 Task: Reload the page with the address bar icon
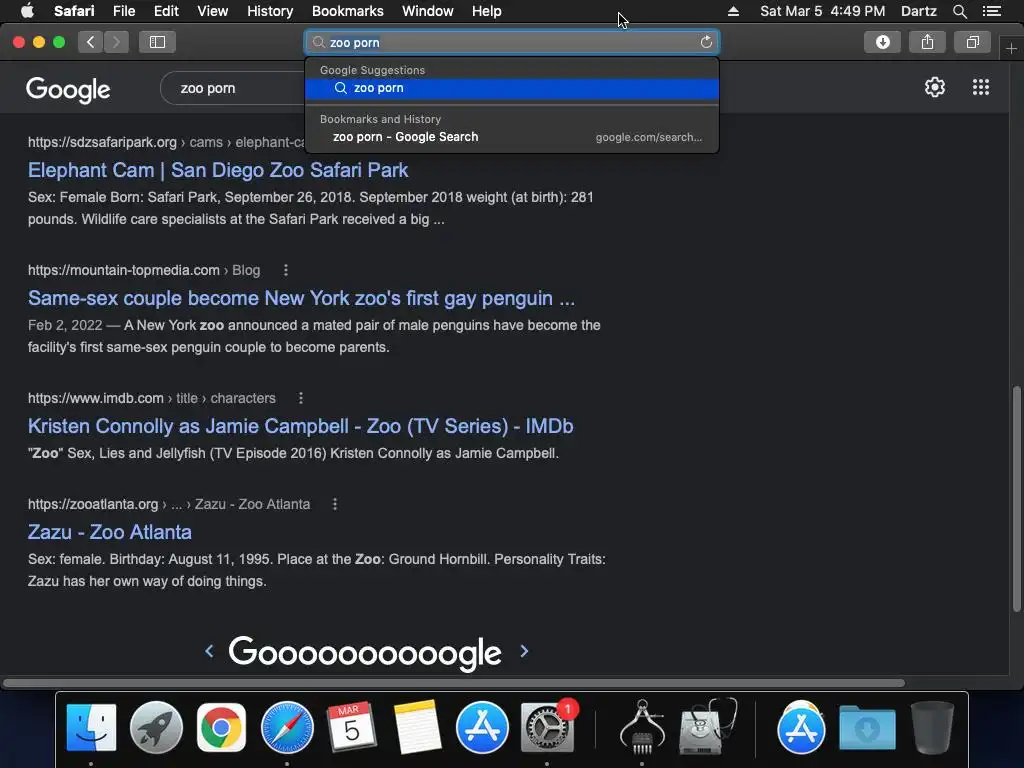tap(706, 42)
